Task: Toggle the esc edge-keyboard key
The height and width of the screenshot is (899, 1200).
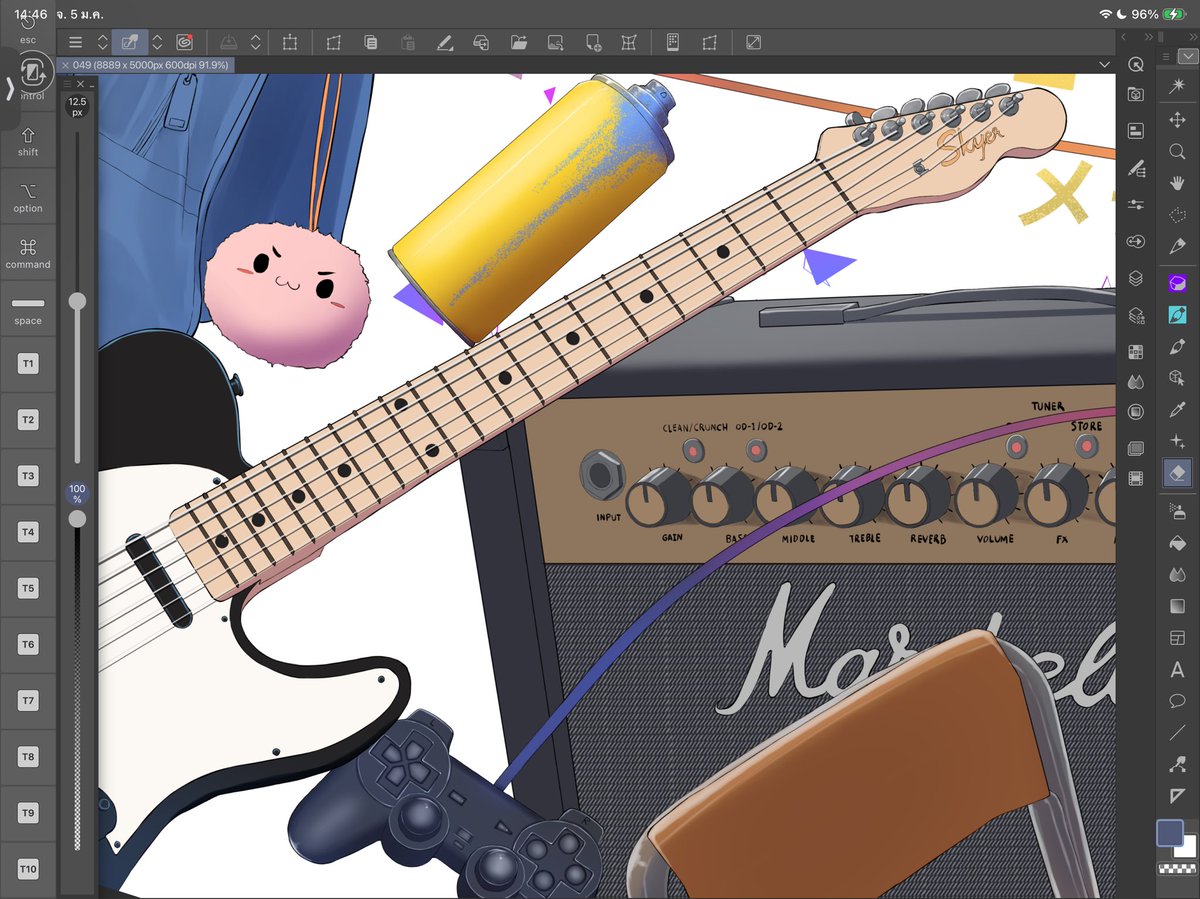Action: [28, 29]
